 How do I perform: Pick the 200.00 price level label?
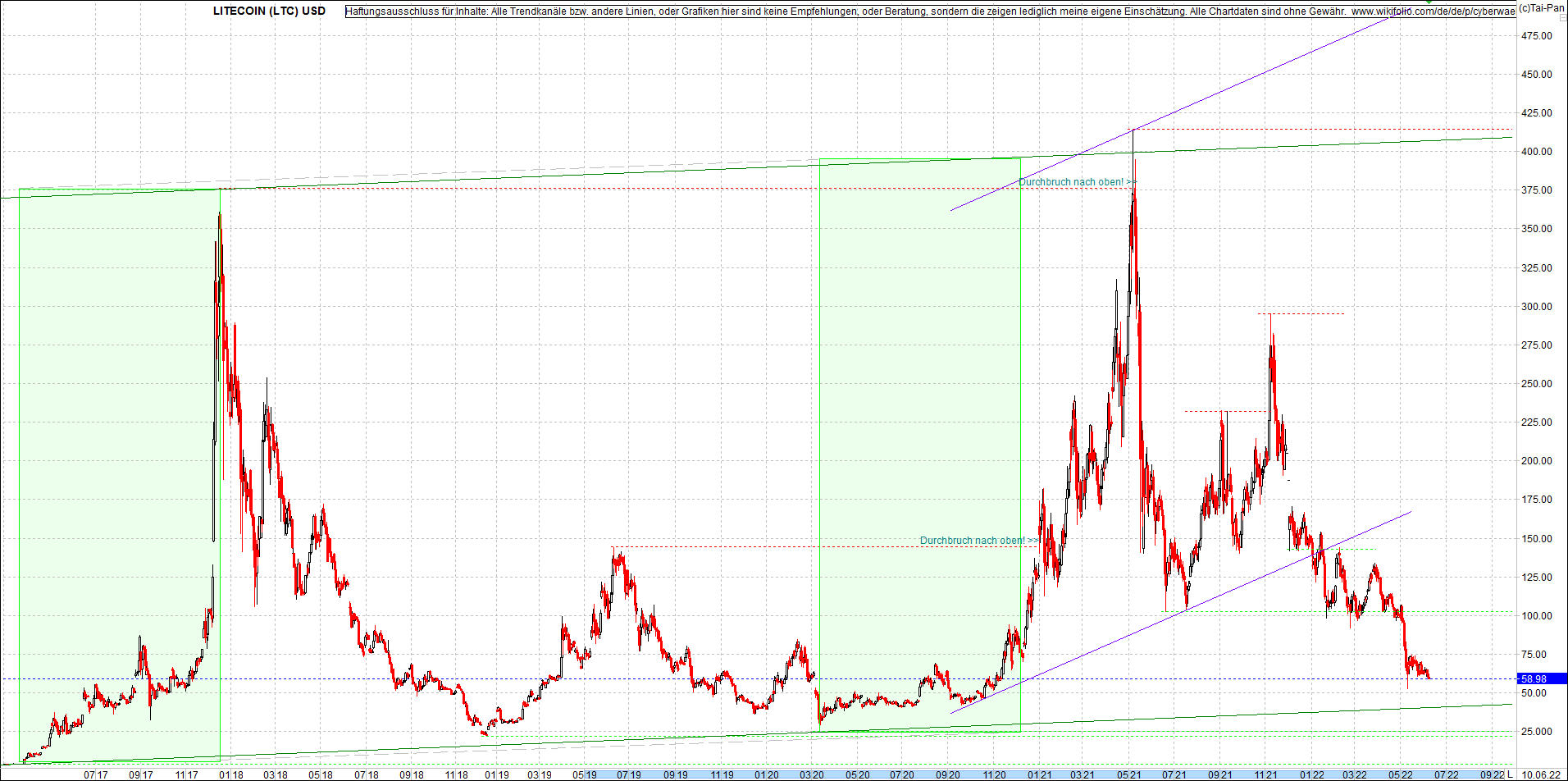(1536, 461)
